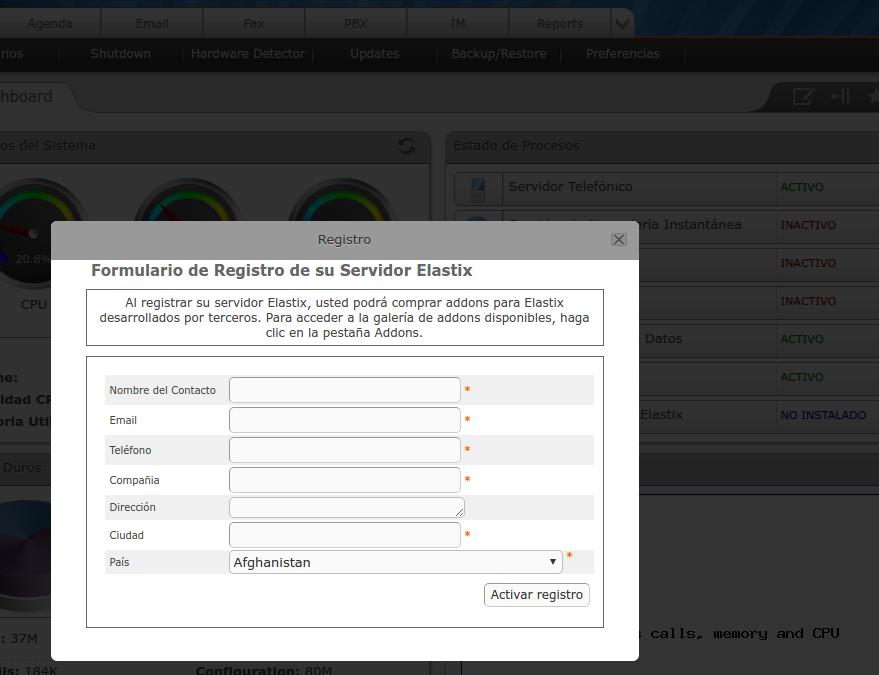Go to the Reports tab
The height and width of the screenshot is (675, 879).
[x=559, y=23]
